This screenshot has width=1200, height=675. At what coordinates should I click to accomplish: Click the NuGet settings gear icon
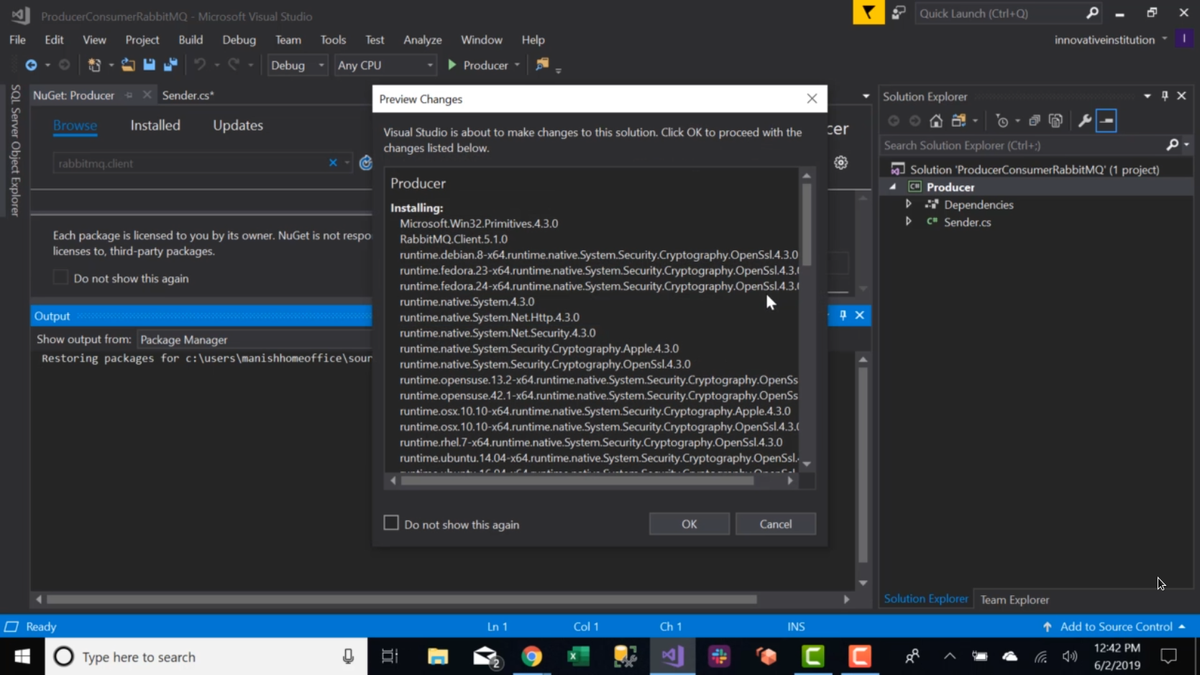click(x=841, y=163)
